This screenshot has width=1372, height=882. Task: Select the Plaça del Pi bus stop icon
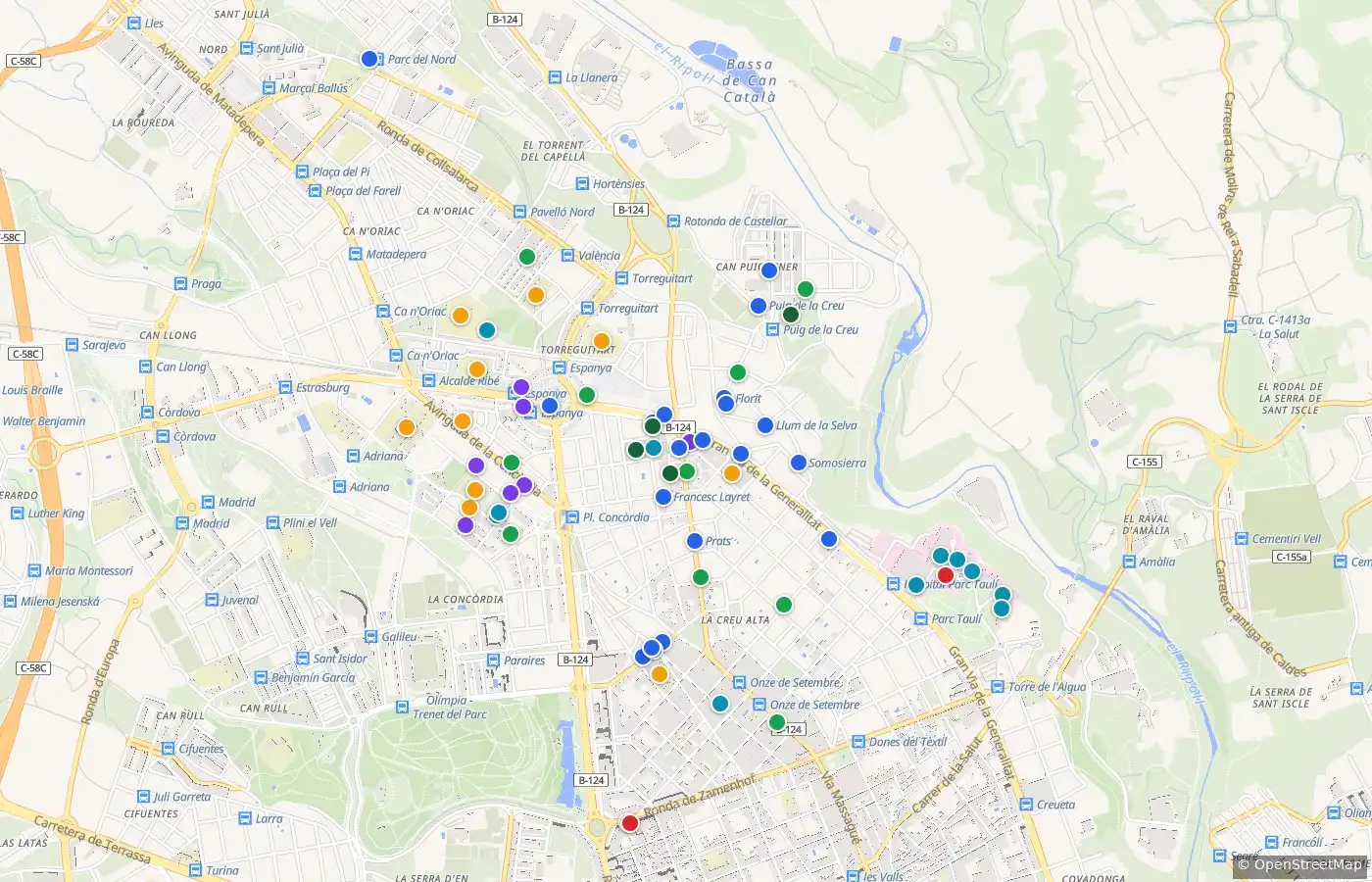(x=302, y=171)
